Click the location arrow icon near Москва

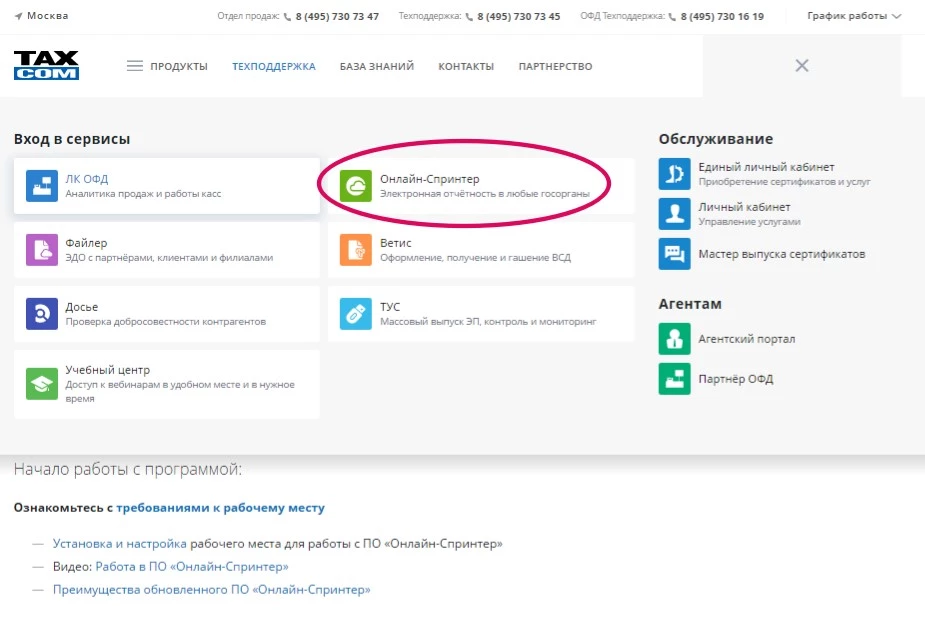18,16
